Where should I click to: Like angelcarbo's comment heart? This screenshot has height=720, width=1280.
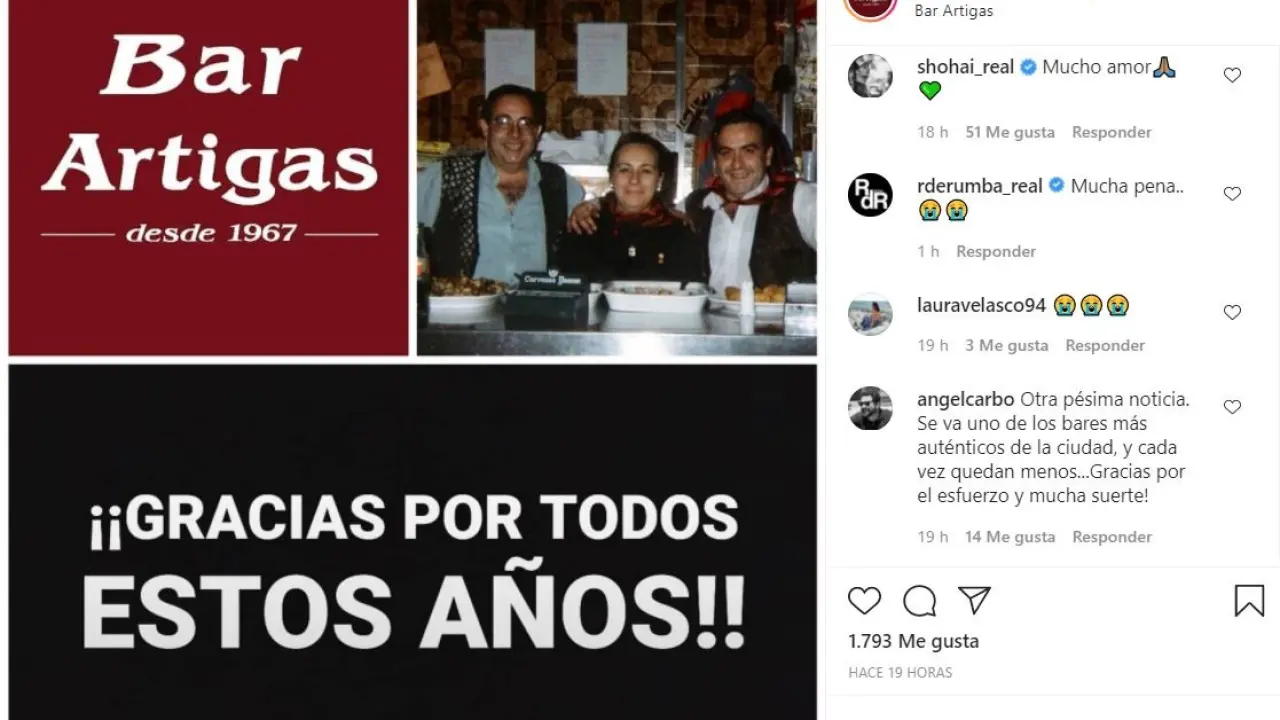click(1232, 407)
